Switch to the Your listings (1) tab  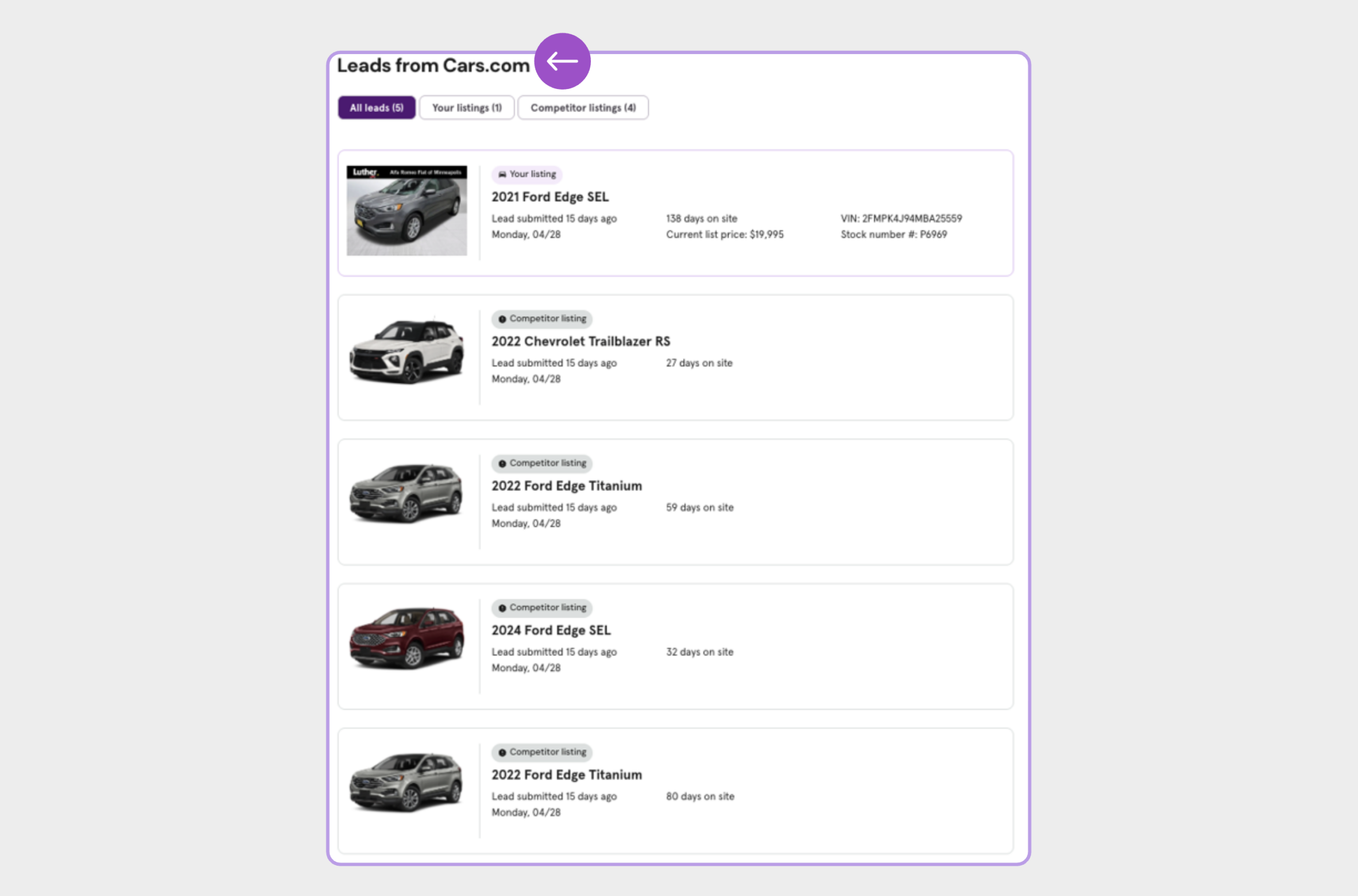click(x=467, y=108)
